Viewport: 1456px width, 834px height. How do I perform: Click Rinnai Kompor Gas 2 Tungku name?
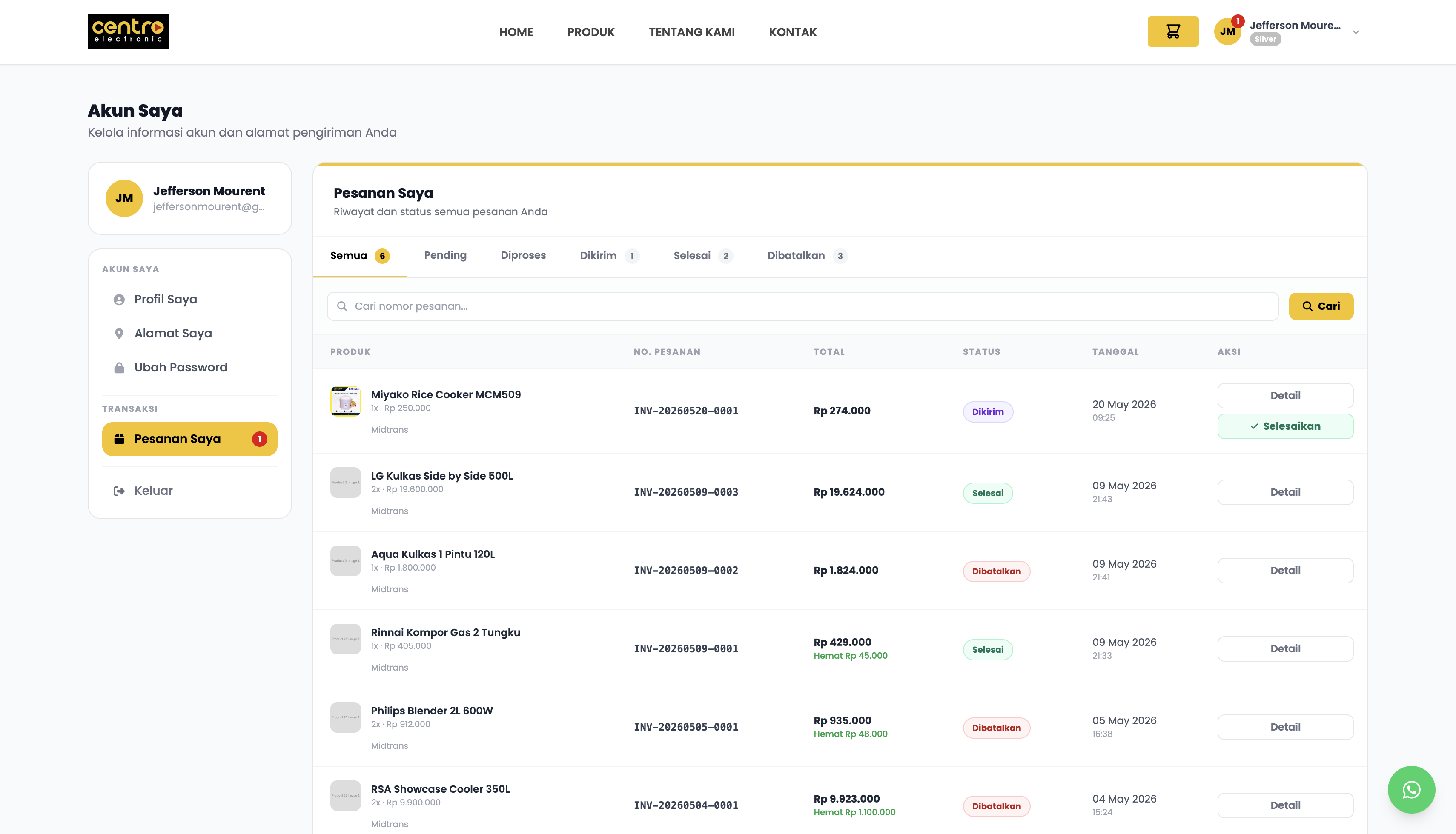coord(445,632)
